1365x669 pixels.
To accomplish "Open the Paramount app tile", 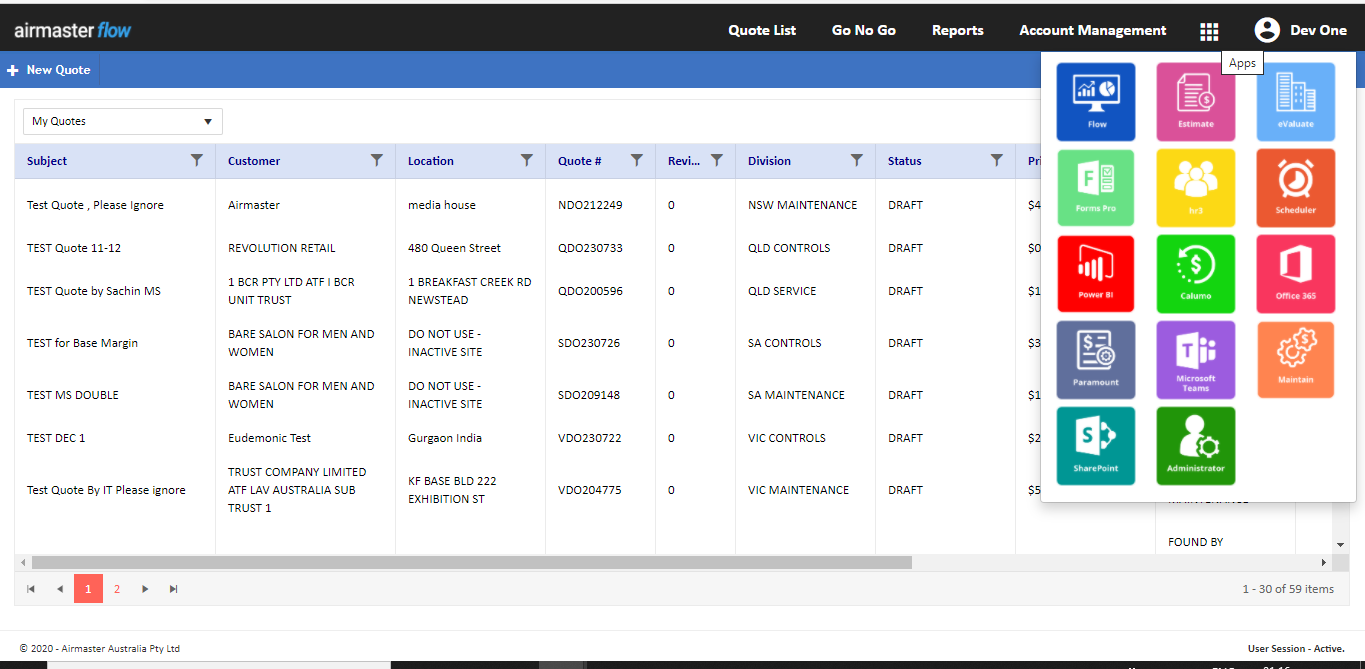I will [x=1096, y=360].
